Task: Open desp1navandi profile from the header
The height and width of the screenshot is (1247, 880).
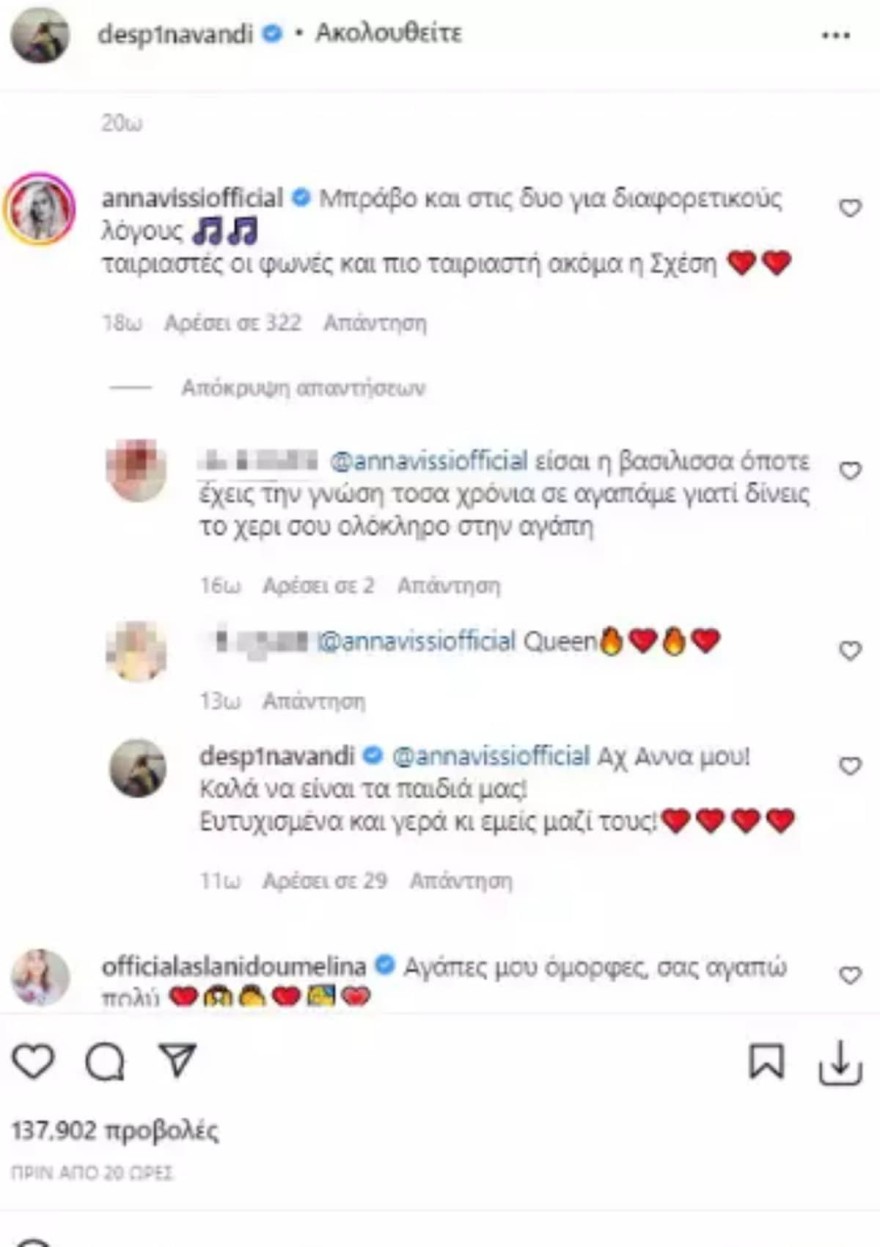Action: coord(180,33)
